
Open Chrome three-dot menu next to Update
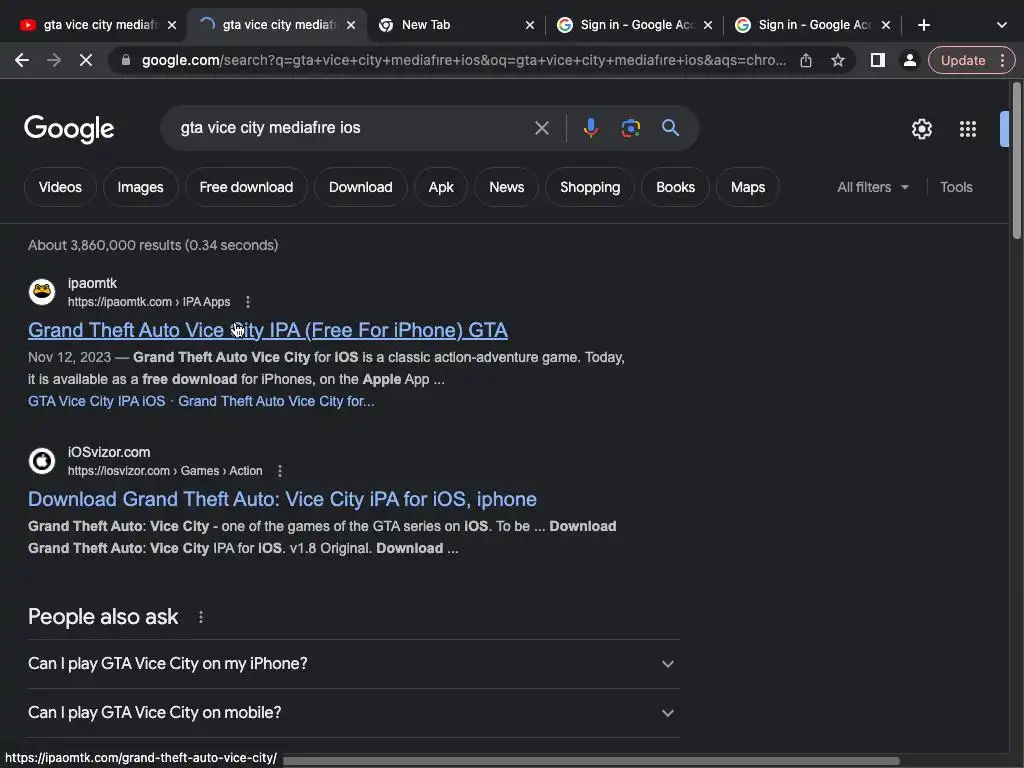[1002, 60]
